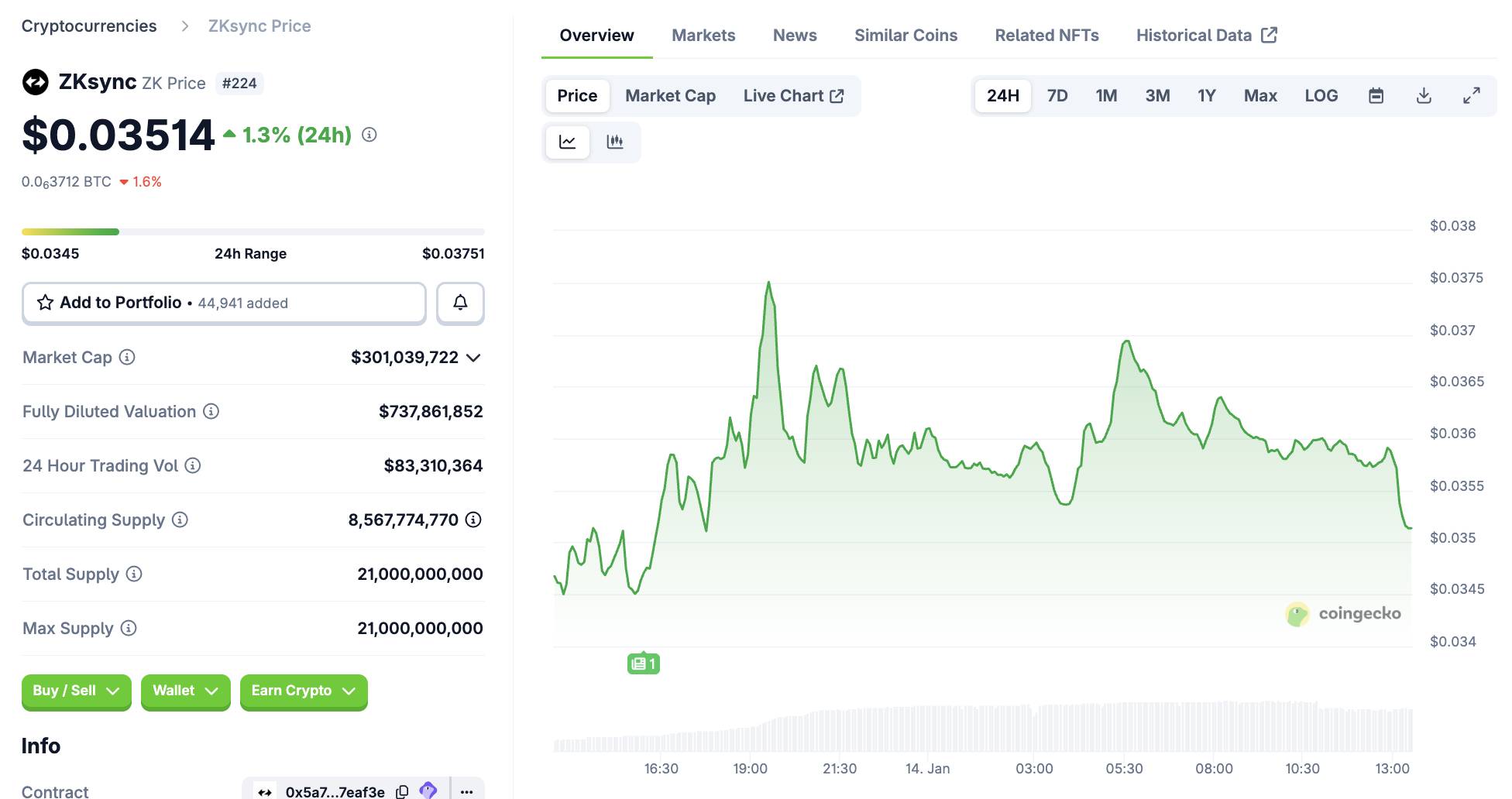The width and height of the screenshot is (1512, 799).
Task: Toggle the LOG scale option
Action: (1321, 96)
